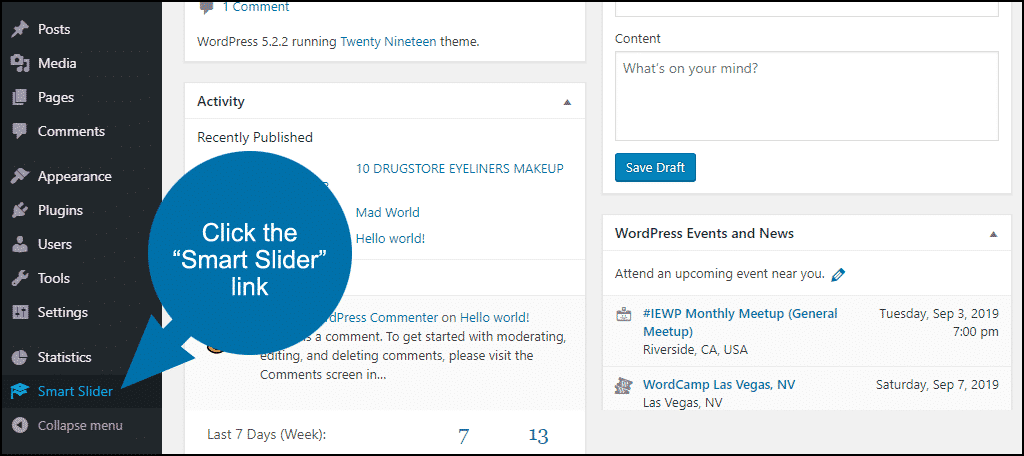Click the WordCamp icon beside Las Vegas event
This screenshot has height=456, width=1024.
click(623, 385)
